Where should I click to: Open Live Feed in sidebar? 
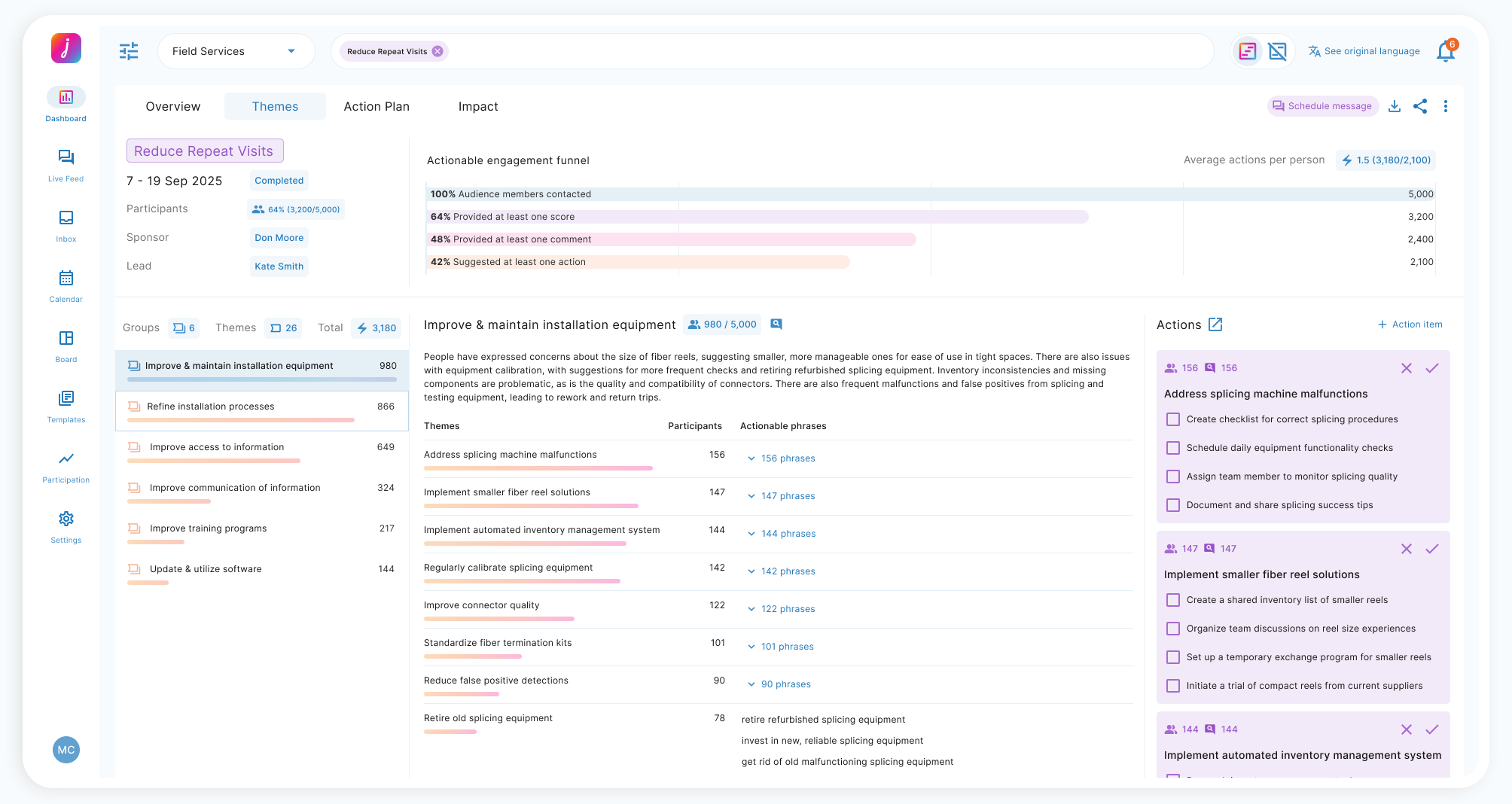66,165
